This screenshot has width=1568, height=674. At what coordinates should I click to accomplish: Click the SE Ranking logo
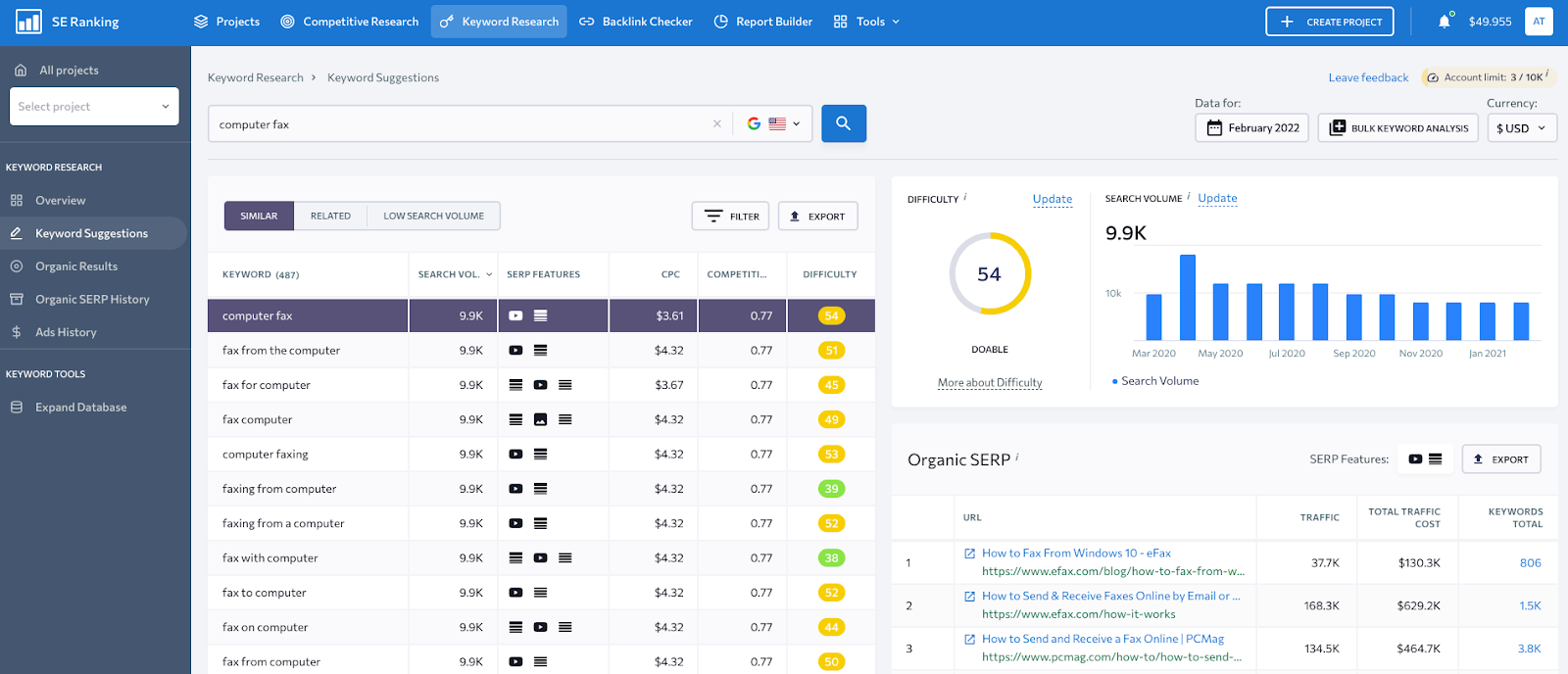coord(29,22)
